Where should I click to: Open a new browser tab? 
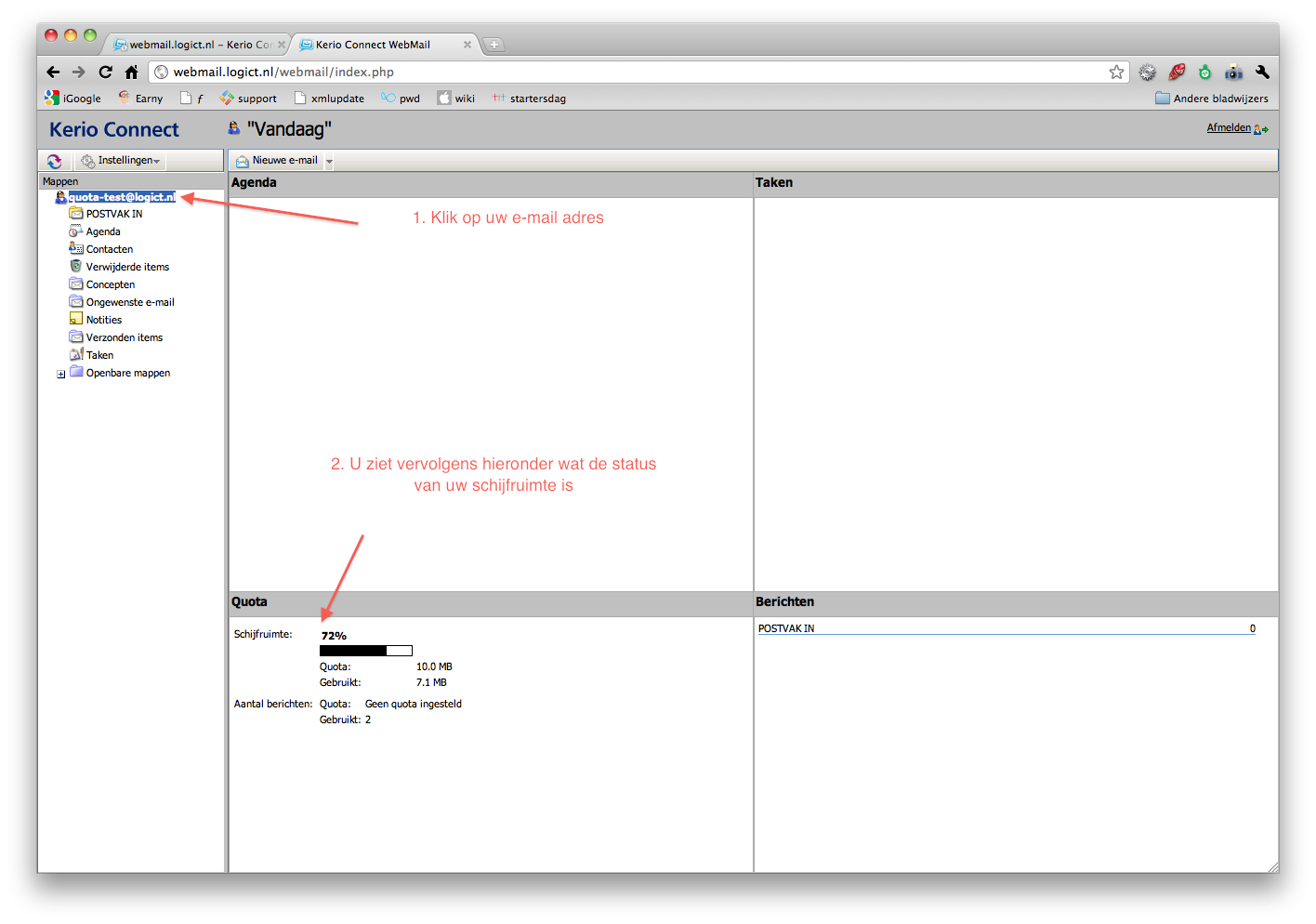coord(494,45)
